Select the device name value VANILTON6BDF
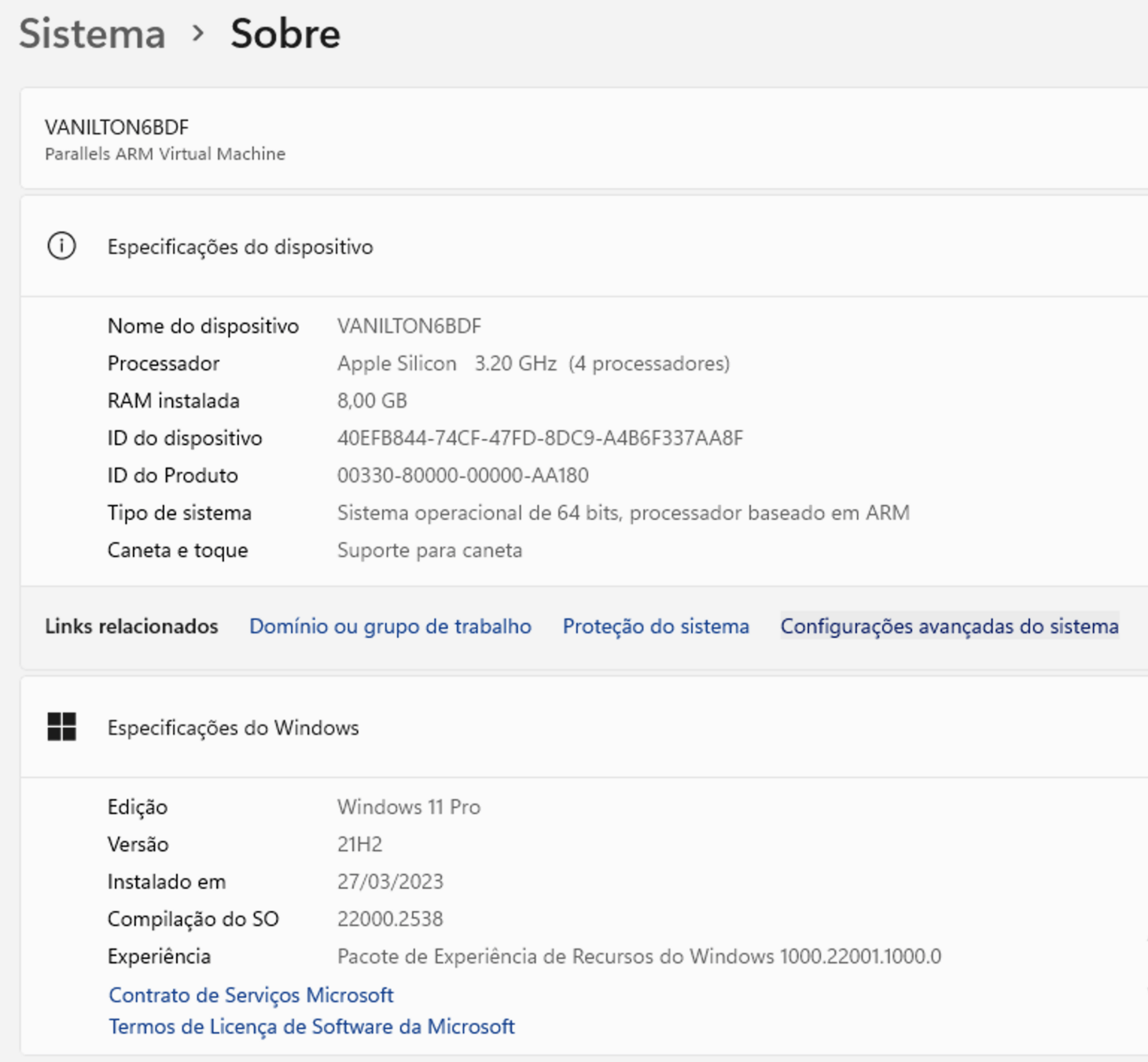This screenshot has width=1148, height=1062. point(409,326)
